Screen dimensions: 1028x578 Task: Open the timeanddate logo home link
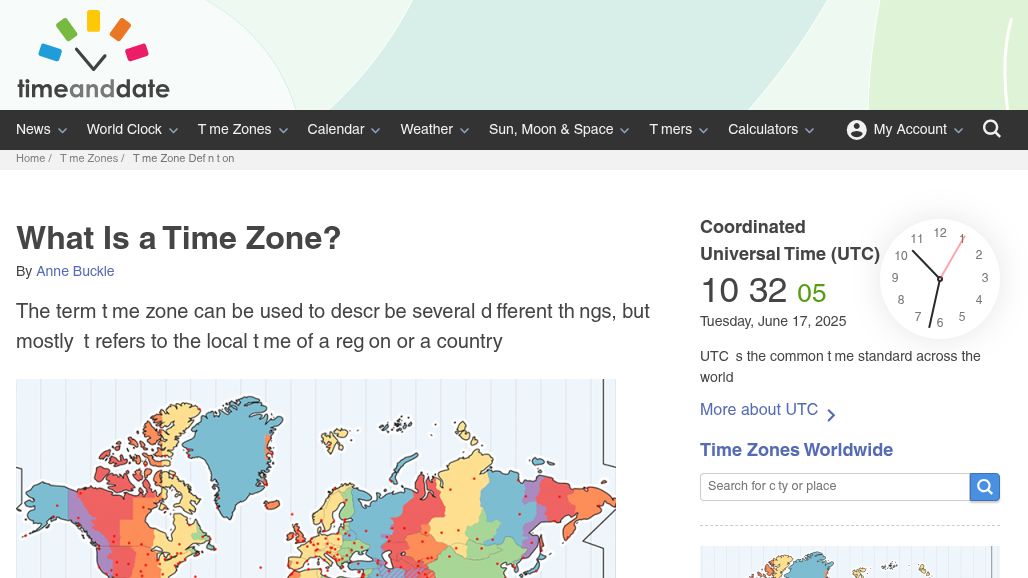pyautogui.click(x=93, y=55)
